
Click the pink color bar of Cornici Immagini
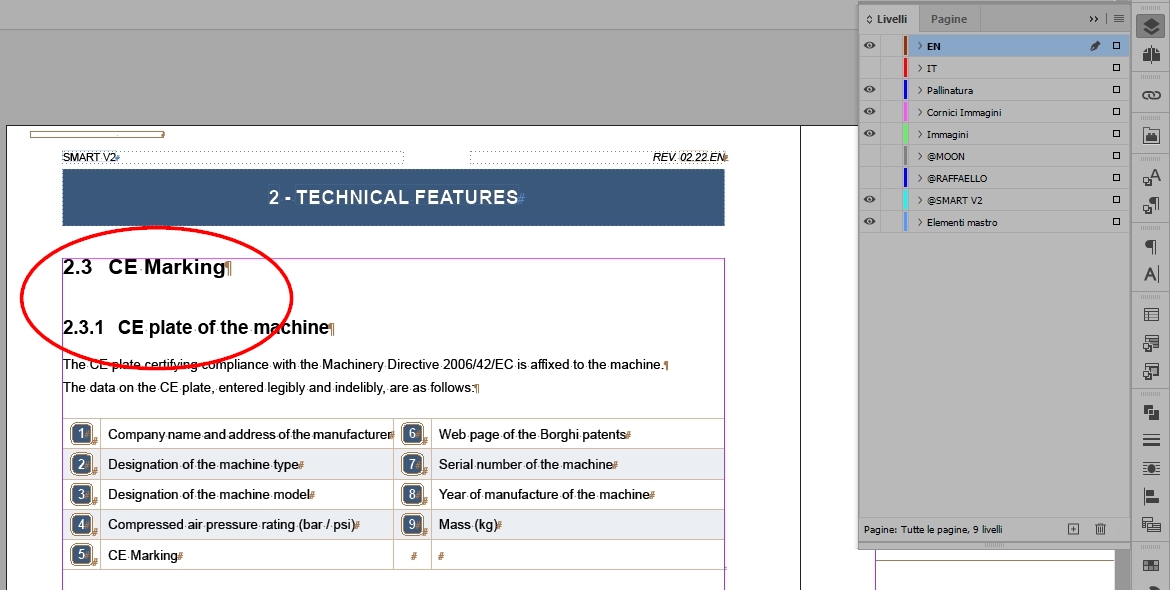905,112
